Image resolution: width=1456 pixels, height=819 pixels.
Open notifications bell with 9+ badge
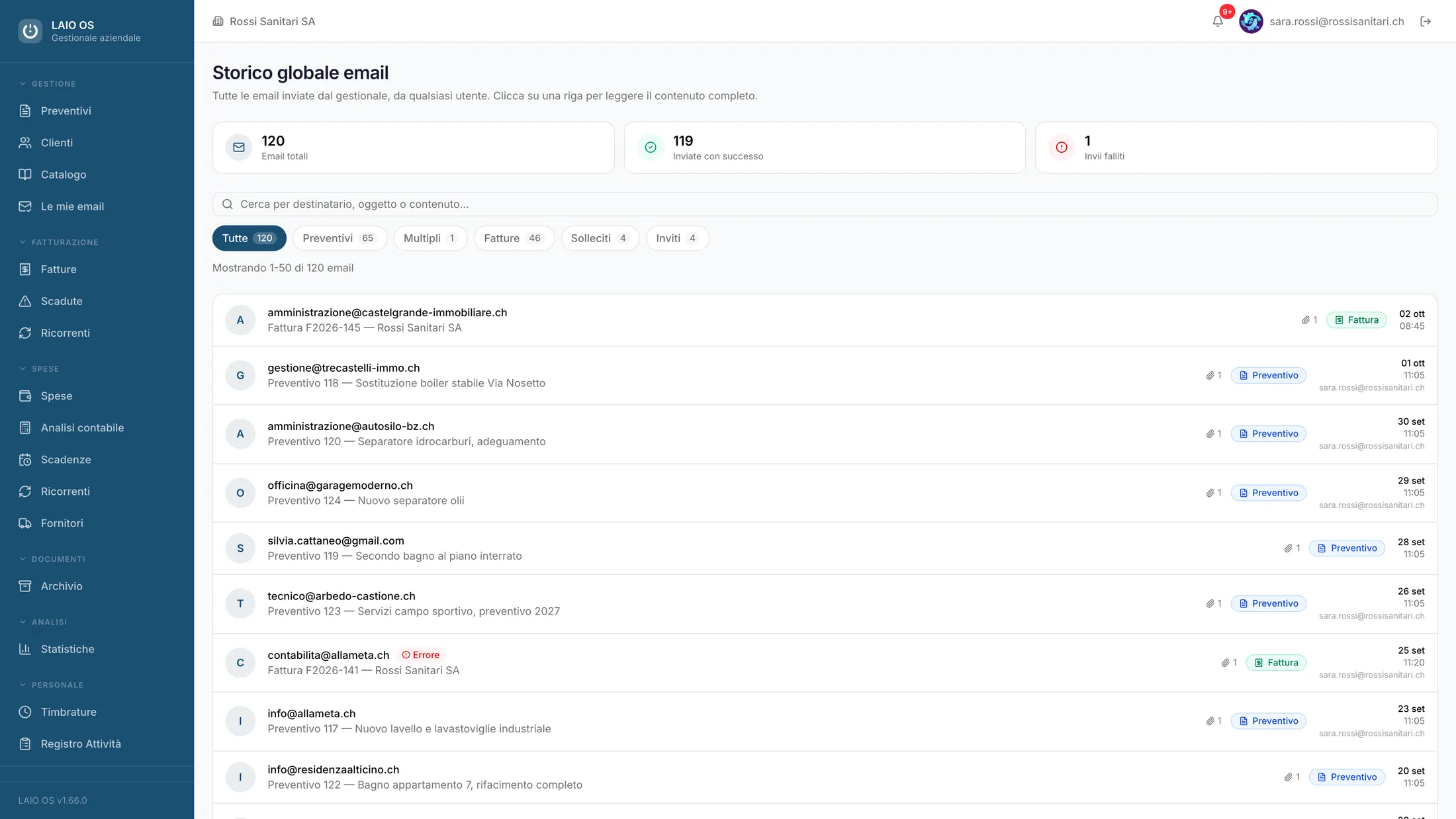click(x=1218, y=21)
